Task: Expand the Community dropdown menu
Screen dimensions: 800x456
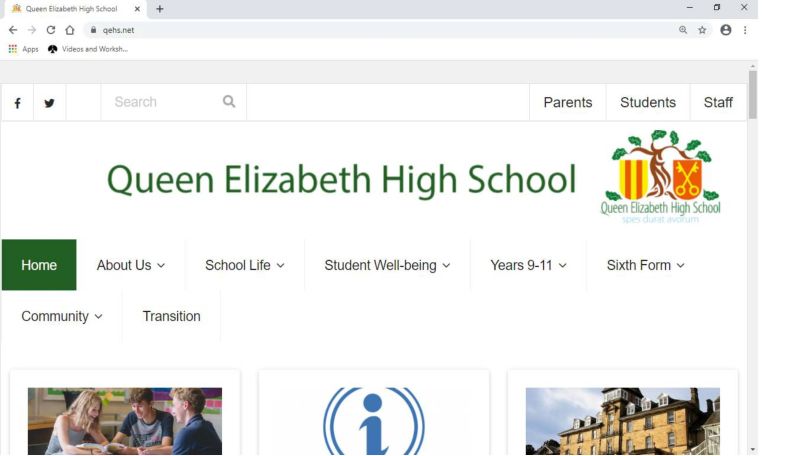Action: click(62, 316)
